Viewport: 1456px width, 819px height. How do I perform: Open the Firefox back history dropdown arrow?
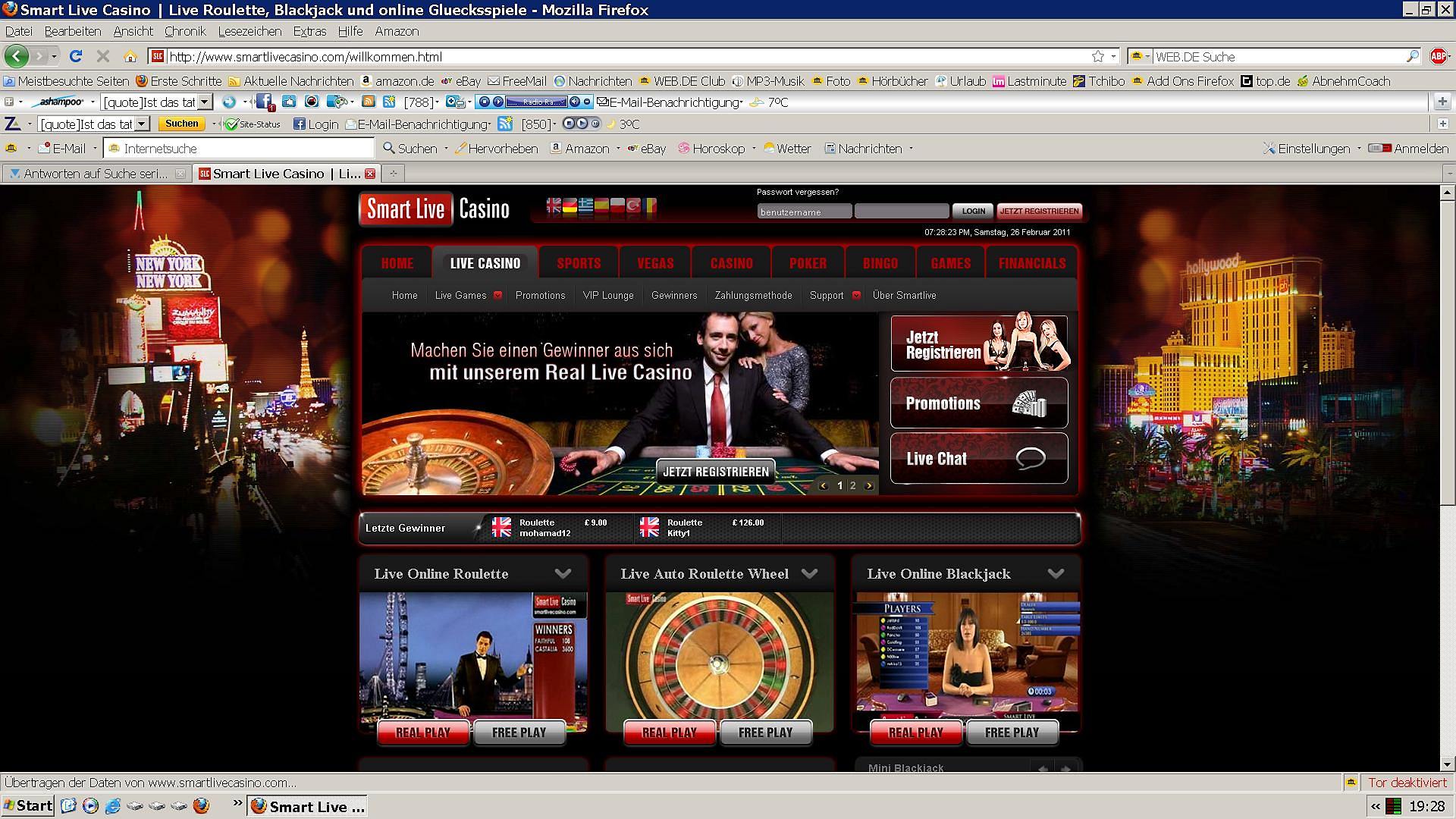(x=54, y=56)
